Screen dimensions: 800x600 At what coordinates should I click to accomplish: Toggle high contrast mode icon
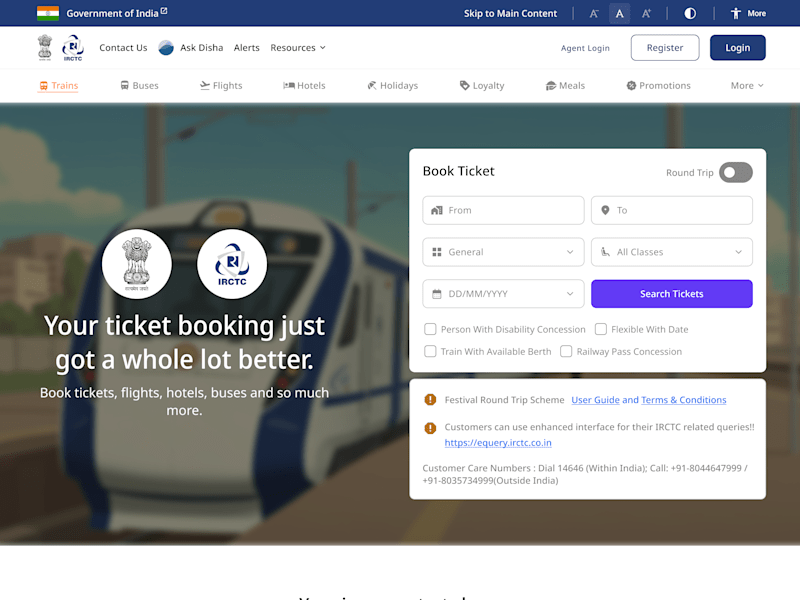point(690,14)
